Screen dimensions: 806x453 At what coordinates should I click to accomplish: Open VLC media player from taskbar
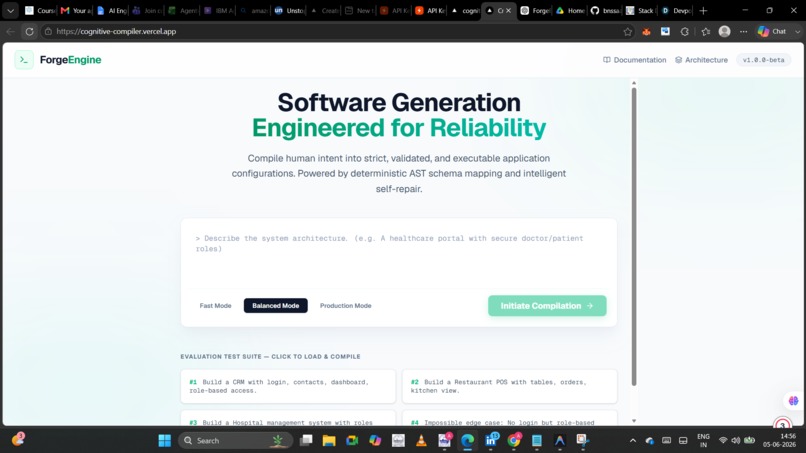(422, 441)
